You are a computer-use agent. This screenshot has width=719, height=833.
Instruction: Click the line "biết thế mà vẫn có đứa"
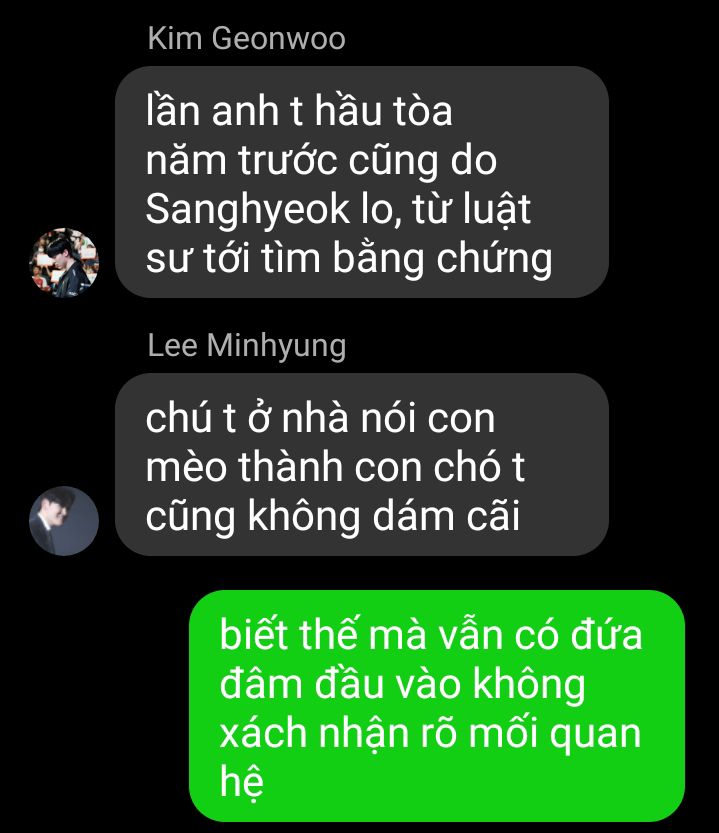point(431,635)
